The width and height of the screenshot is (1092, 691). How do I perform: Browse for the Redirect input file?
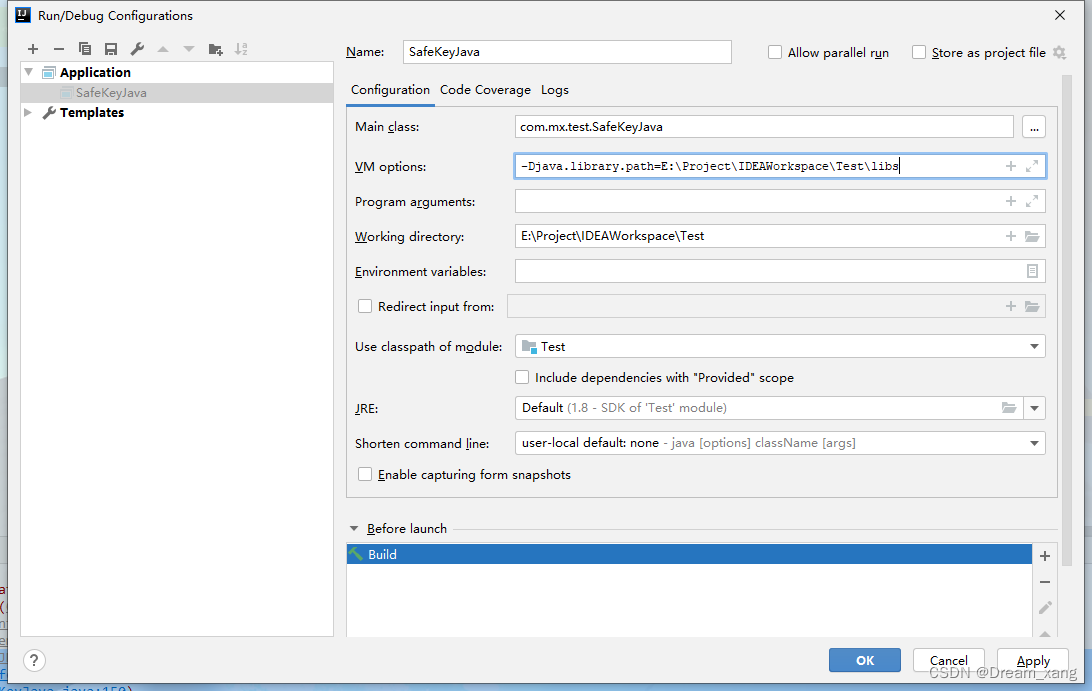click(1032, 306)
